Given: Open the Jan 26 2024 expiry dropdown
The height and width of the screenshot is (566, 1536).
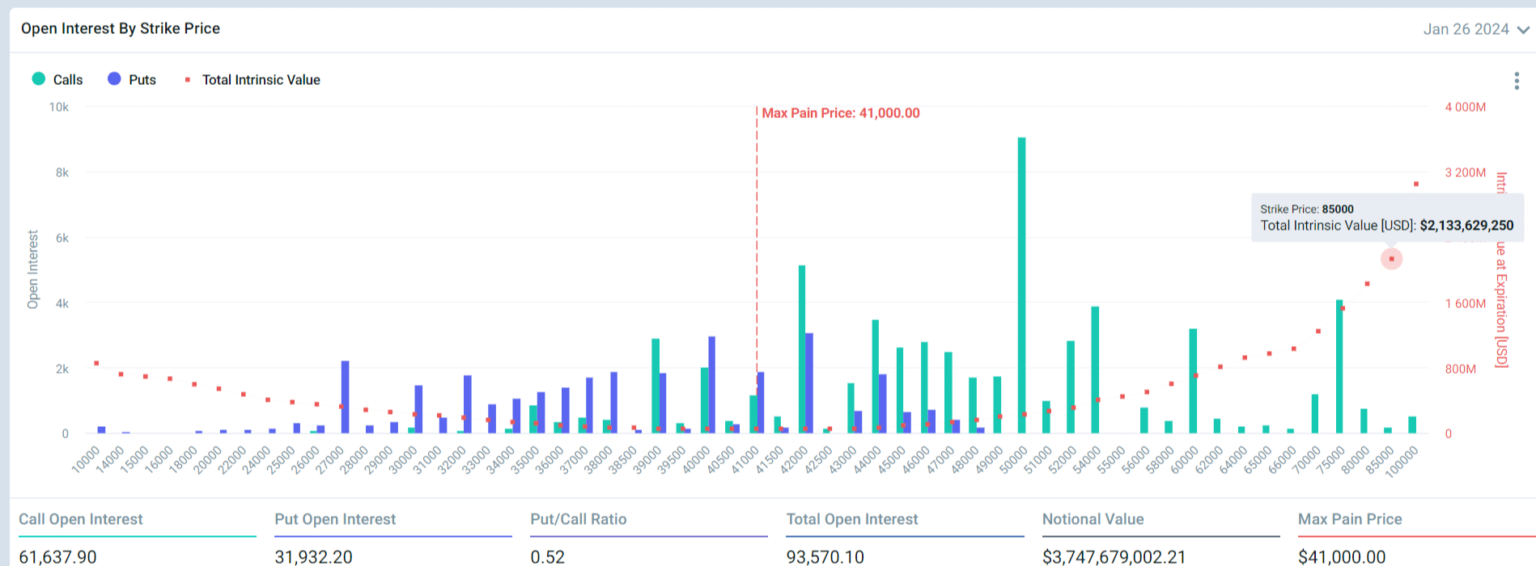Looking at the screenshot, I should (x=1476, y=29).
